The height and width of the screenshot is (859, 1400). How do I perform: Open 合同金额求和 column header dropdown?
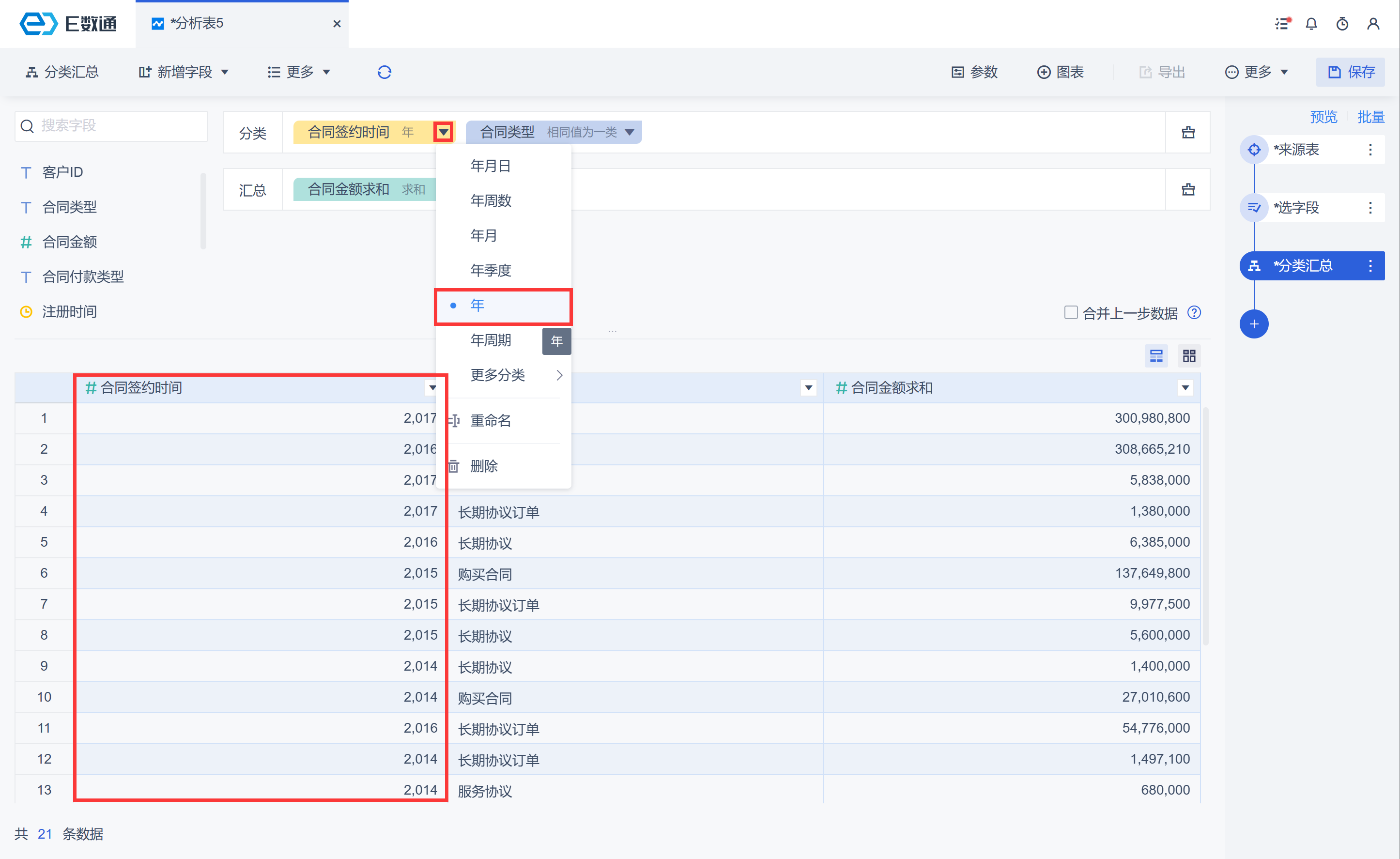coord(1185,388)
